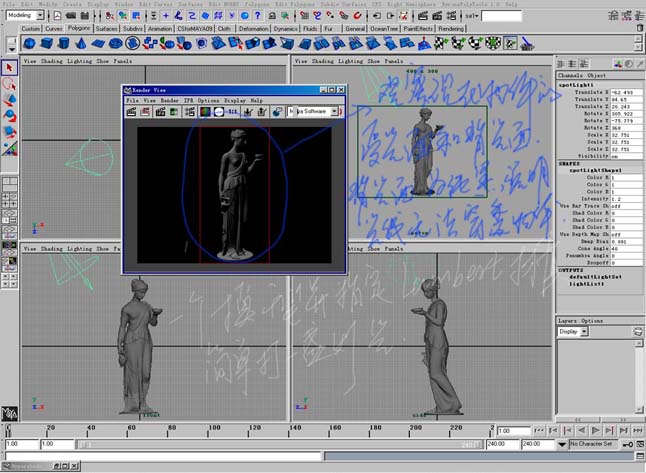Open Shading menu of top-left viewport
Viewport: 646px width, 473px height.
pyautogui.click(x=52, y=61)
